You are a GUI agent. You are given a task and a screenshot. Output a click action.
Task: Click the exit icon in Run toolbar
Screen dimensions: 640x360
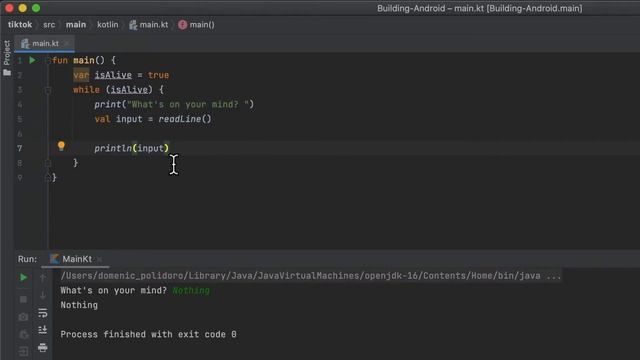pyautogui.click(x=23, y=351)
